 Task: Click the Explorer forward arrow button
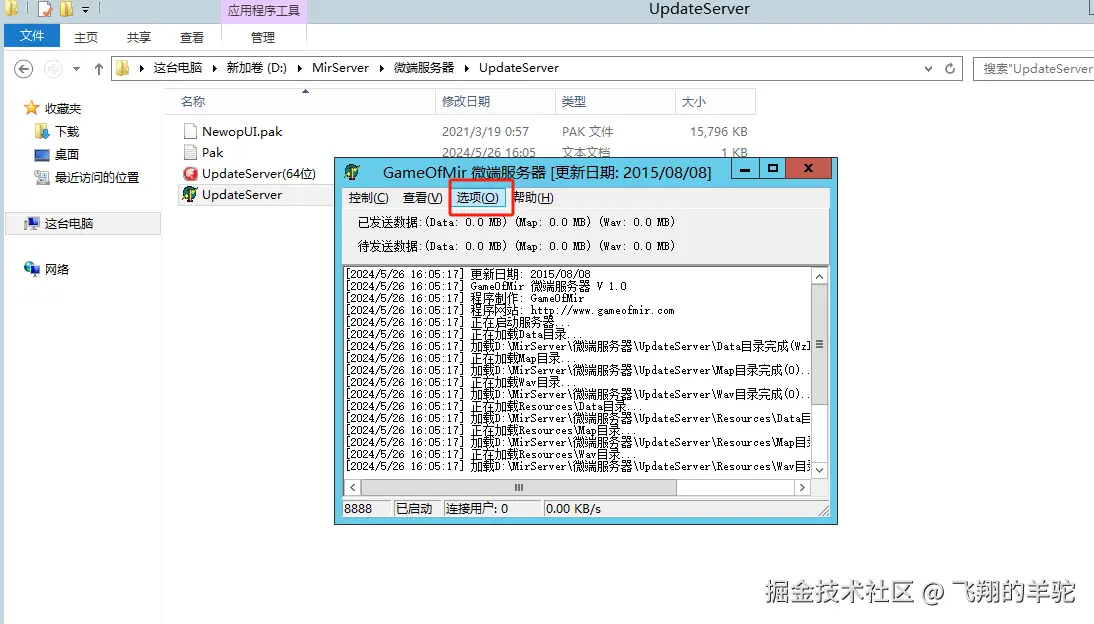(52, 68)
